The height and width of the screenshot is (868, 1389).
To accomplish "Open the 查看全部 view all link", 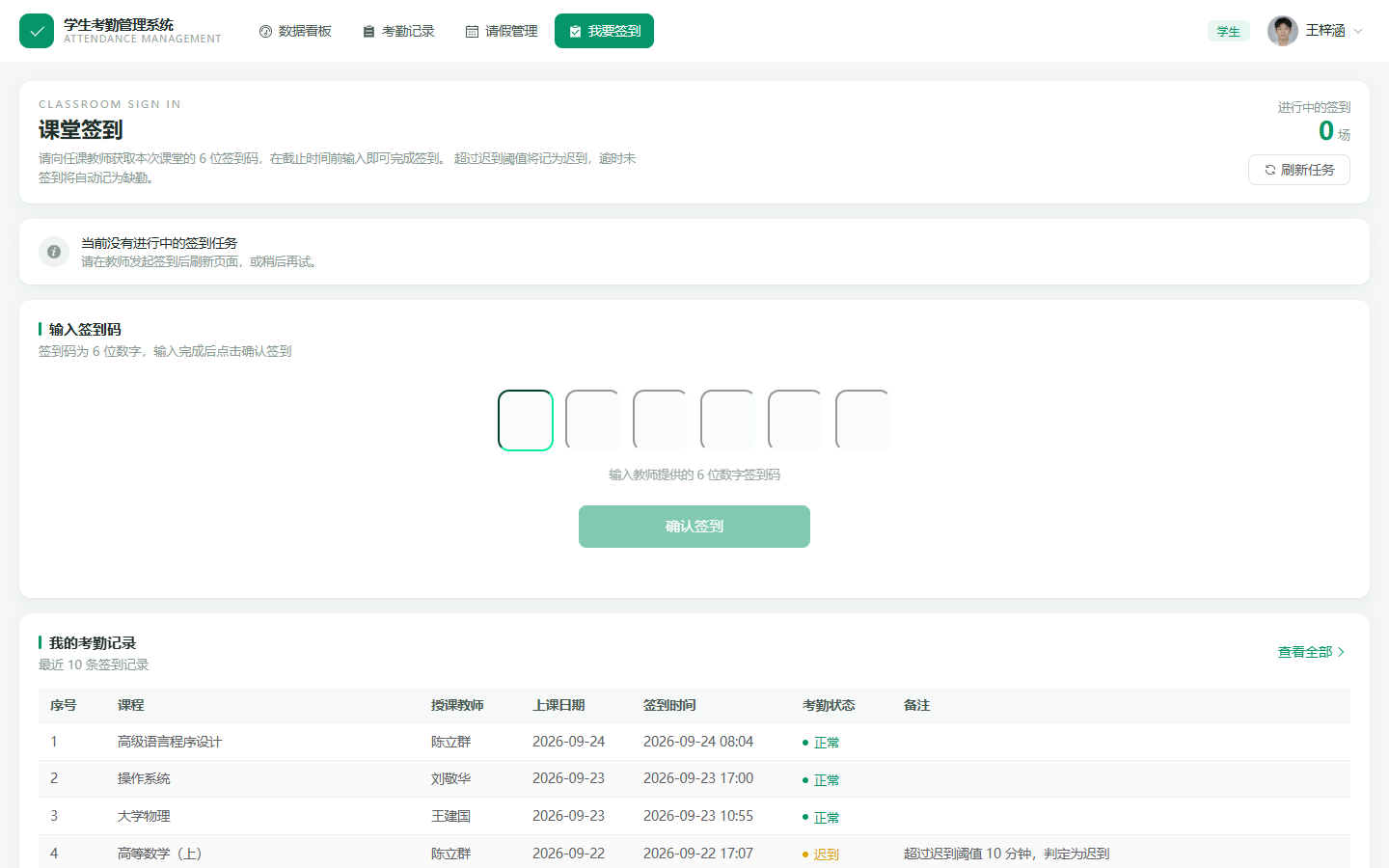I will click(x=1311, y=652).
